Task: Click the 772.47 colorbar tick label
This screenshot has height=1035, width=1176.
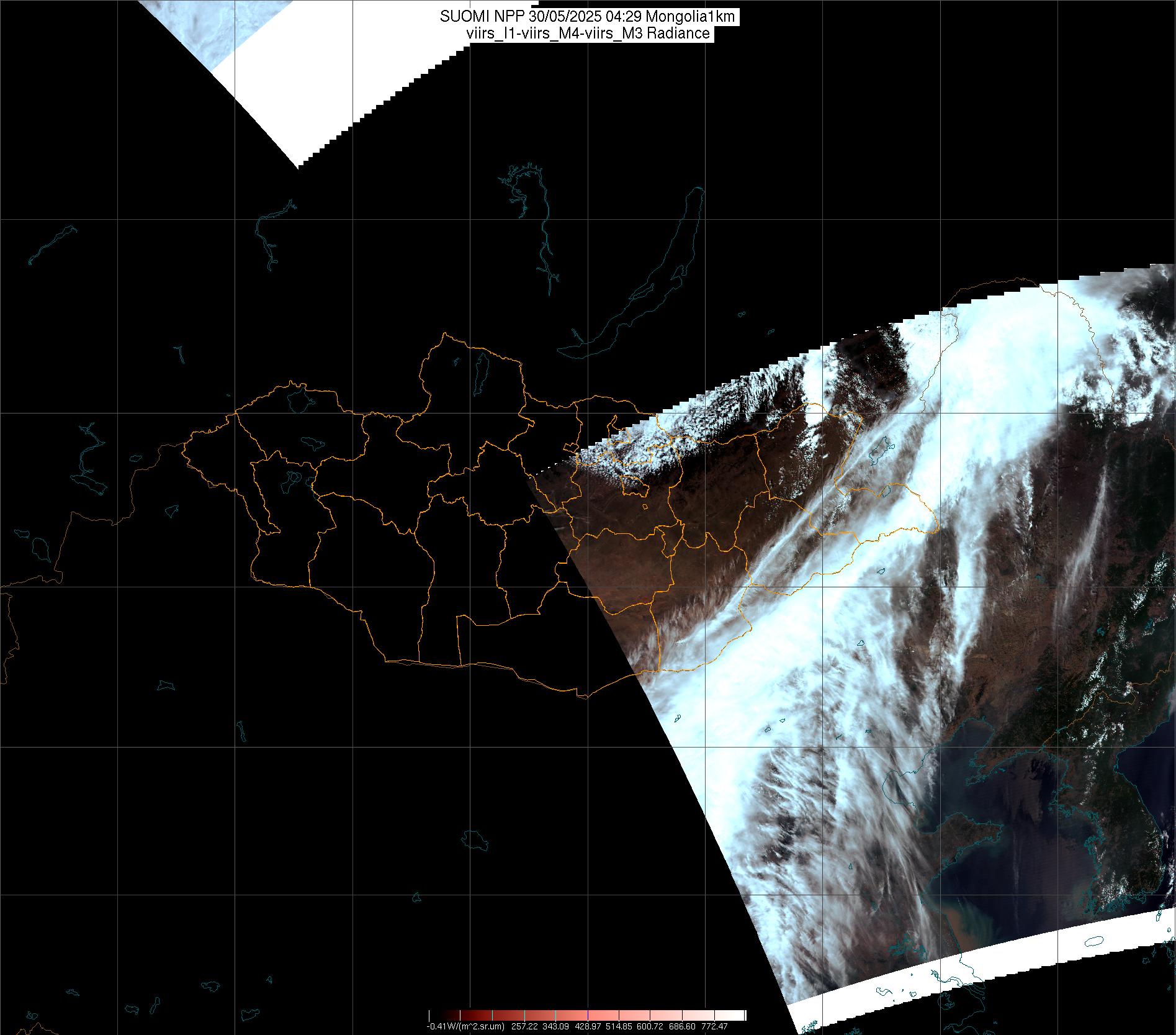Action: click(x=713, y=1026)
